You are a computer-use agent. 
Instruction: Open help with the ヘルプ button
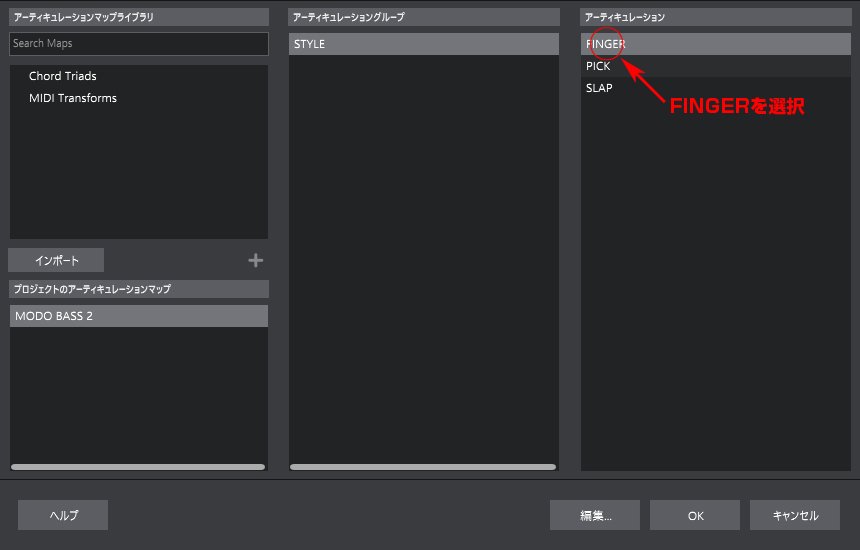[63, 515]
